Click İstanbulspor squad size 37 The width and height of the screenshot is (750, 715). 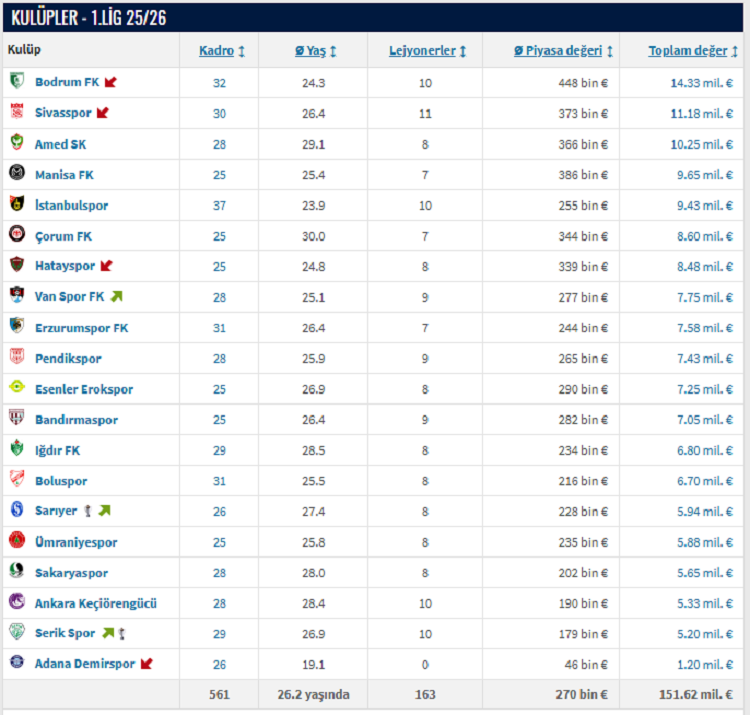pos(219,206)
